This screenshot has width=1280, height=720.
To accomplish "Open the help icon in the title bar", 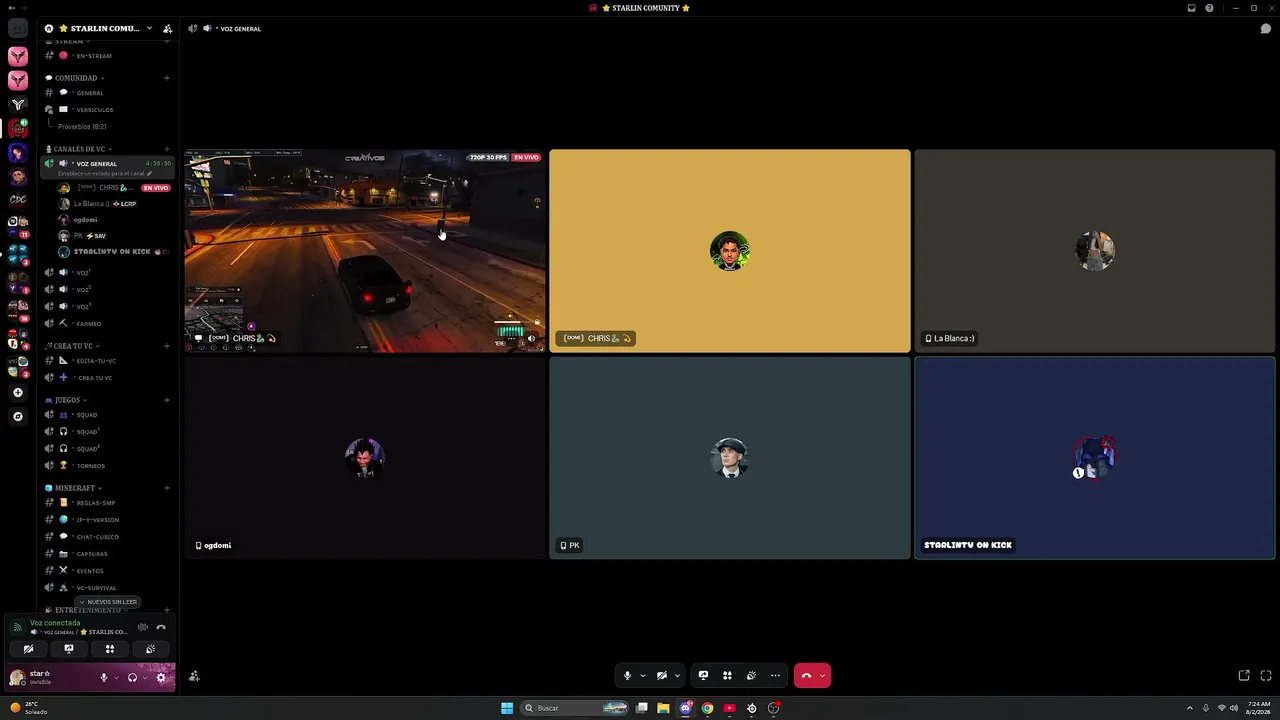I will pyautogui.click(x=1209, y=8).
